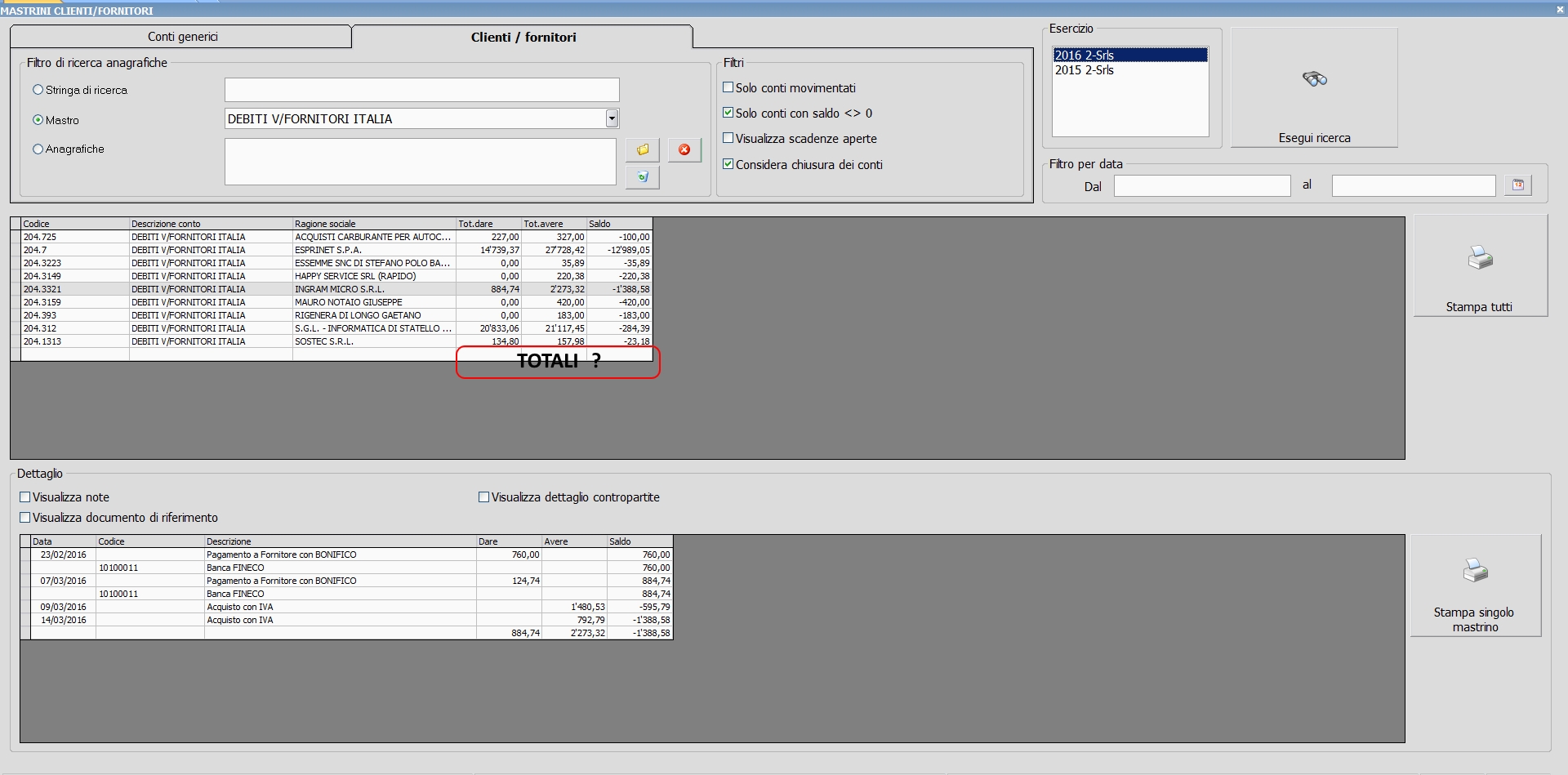Click the Anagrafiche list box
The width and height of the screenshot is (1568, 775).
(x=421, y=162)
